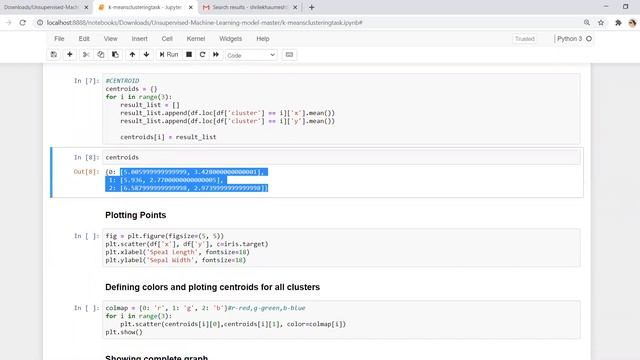Open the Help menu
The width and height of the screenshot is (640, 360).
pos(263,39)
